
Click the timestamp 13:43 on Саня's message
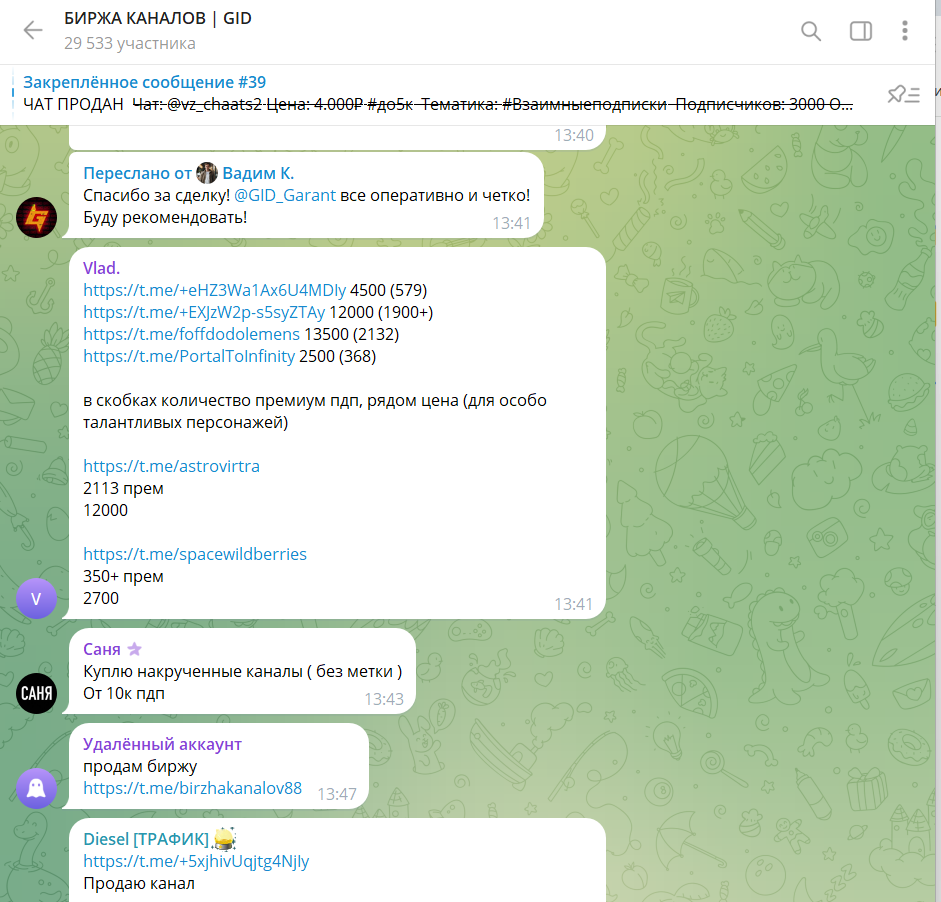point(384,699)
